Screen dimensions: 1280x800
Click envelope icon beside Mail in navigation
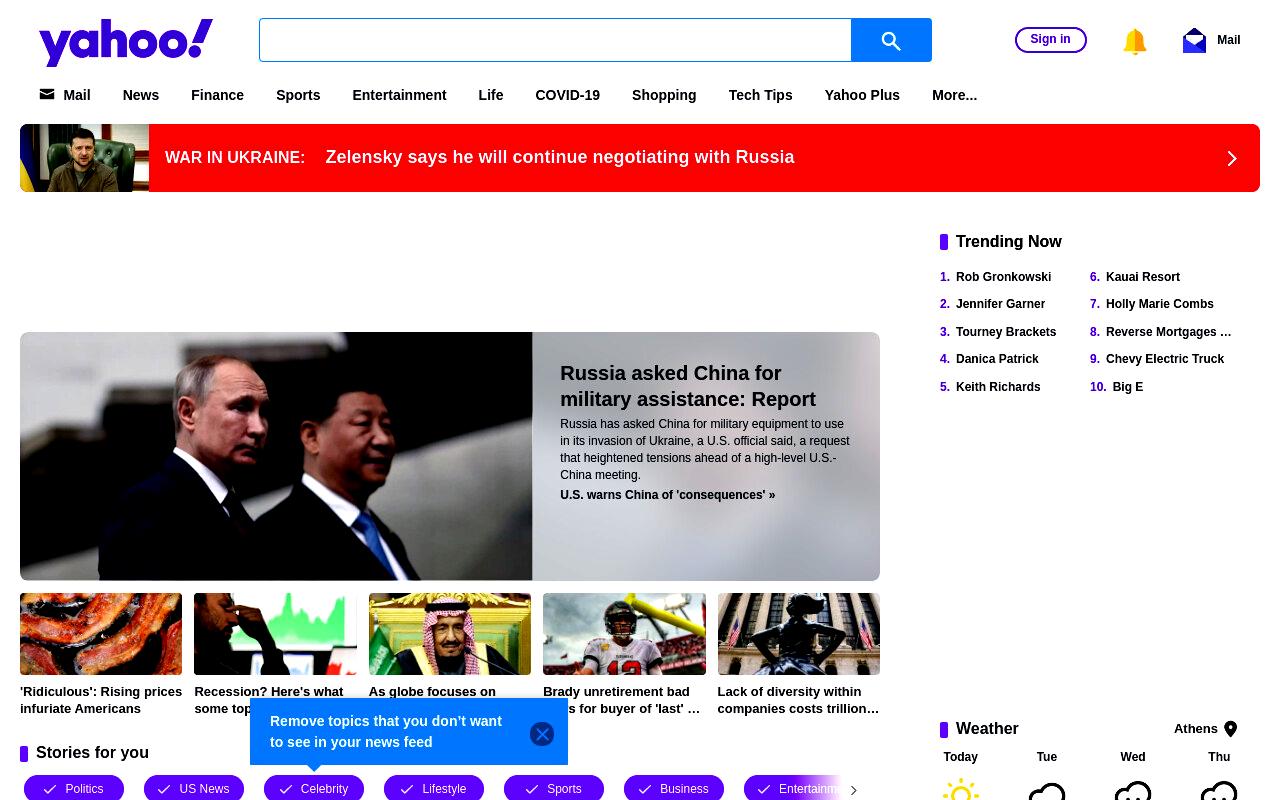tap(47, 94)
